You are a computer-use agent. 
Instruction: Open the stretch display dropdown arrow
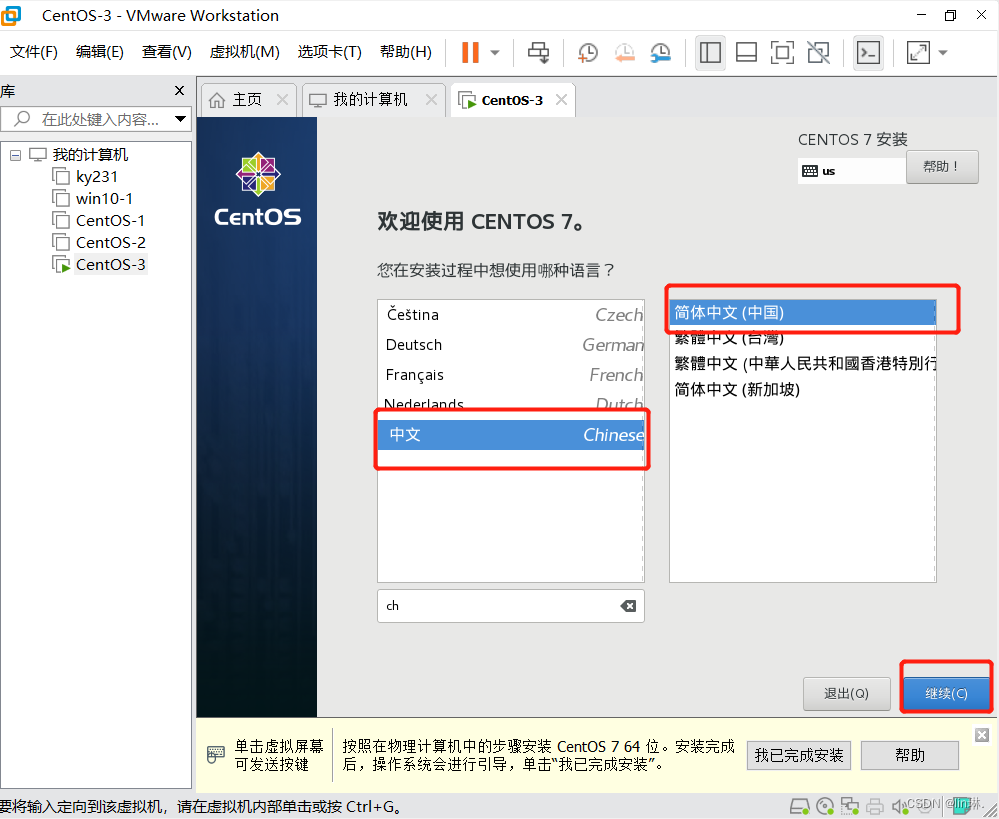[x=944, y=53]
